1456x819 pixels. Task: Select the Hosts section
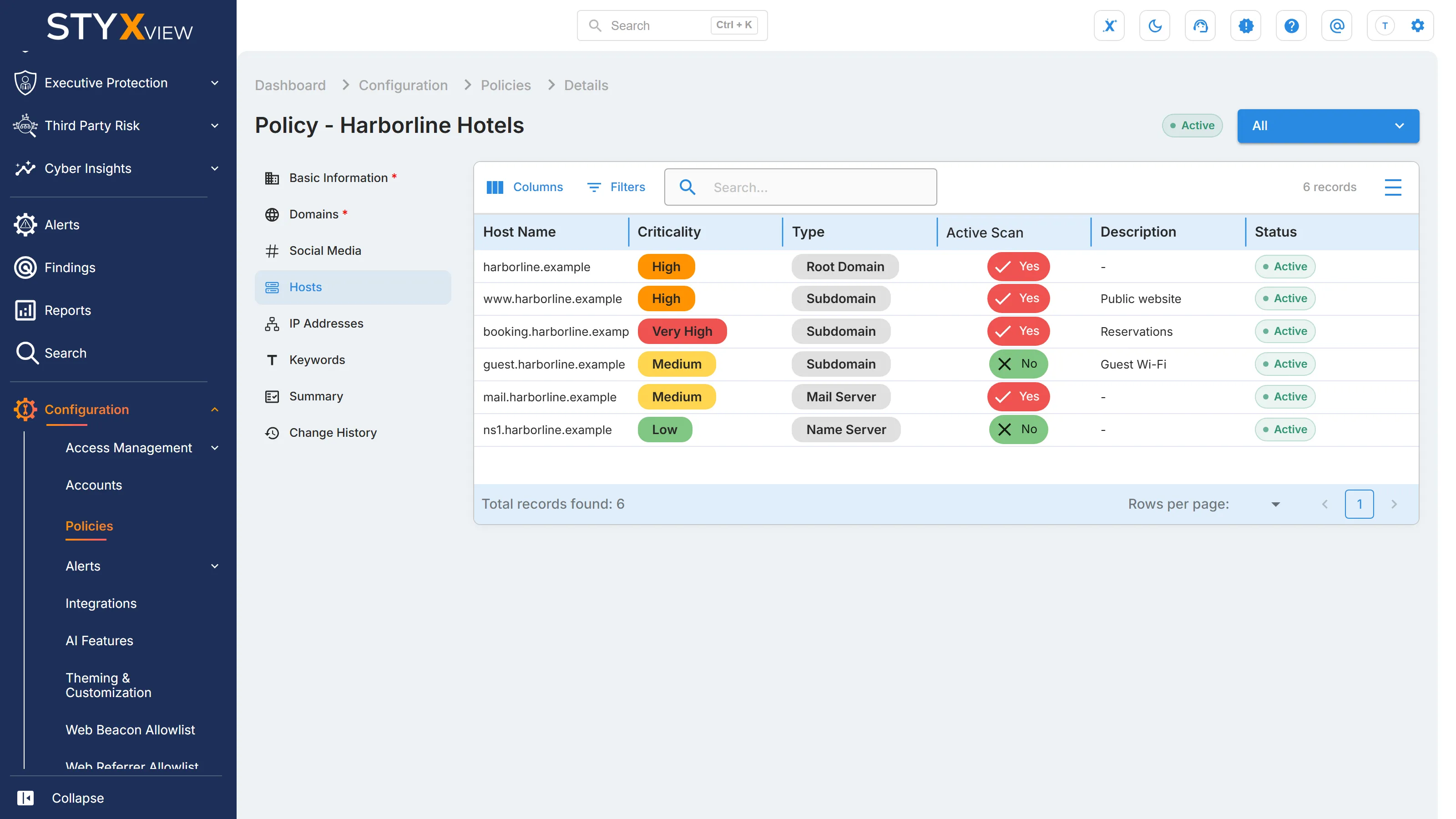click(353, 287)
